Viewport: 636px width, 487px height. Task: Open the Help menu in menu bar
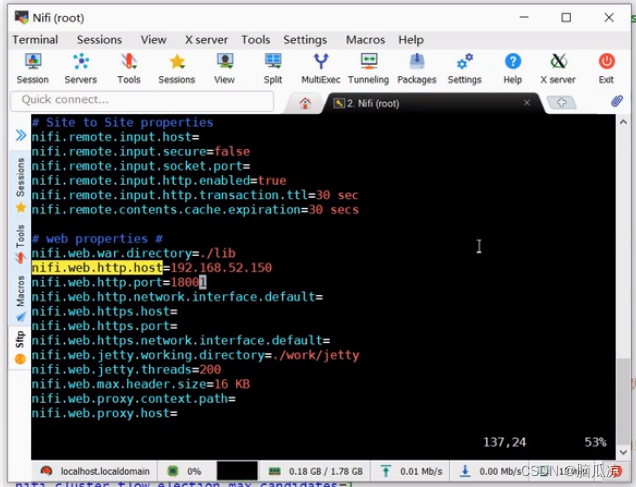[x=411, y=40]
